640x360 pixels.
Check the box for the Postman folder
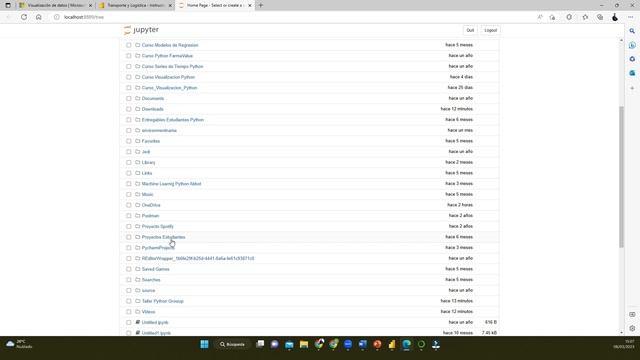pos(129,216)
